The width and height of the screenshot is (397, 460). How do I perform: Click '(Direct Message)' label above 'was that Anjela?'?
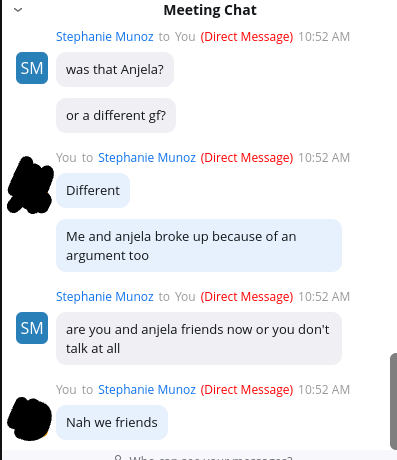[x=247, y=37]
